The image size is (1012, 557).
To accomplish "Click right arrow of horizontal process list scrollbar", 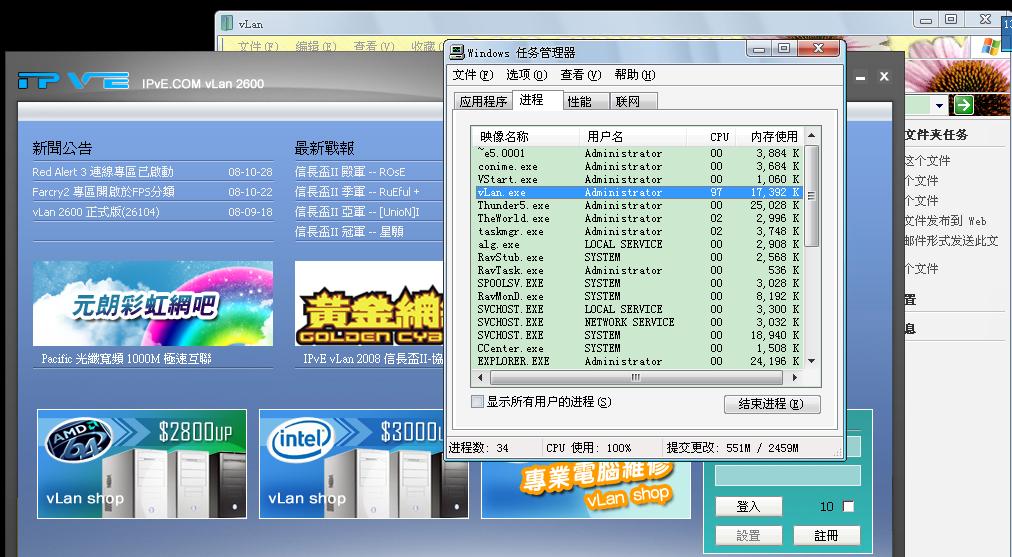I will click(x=795, y=377).
